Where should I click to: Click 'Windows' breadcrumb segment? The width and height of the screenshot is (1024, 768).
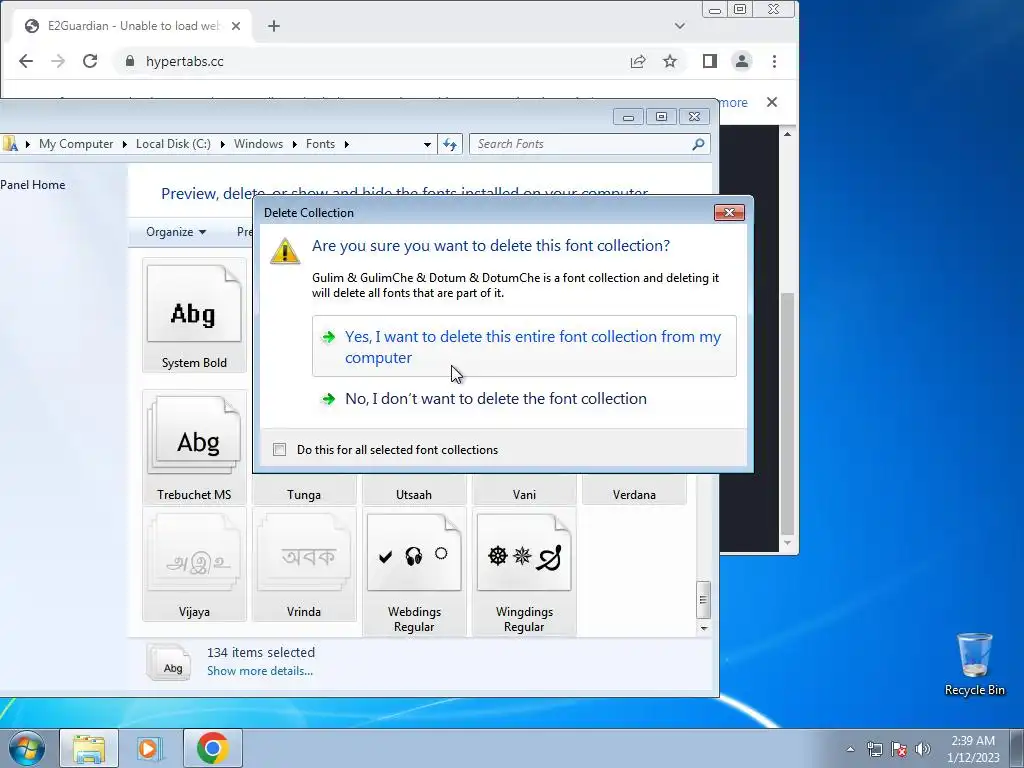pos(259,144)
